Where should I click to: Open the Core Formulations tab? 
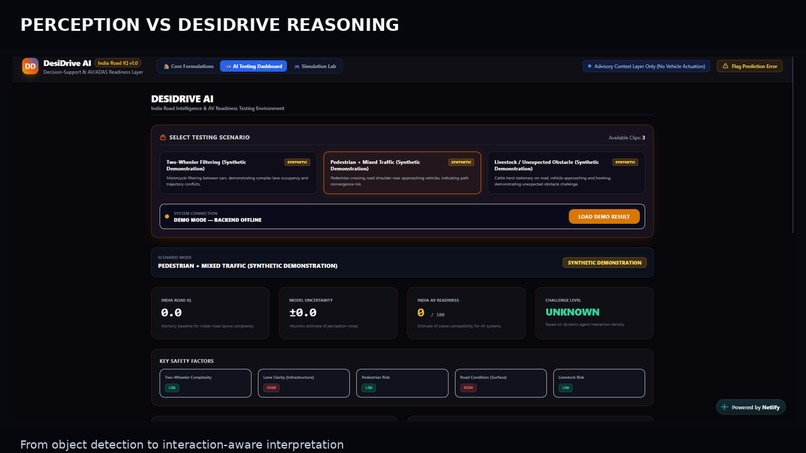pos(189,66)
